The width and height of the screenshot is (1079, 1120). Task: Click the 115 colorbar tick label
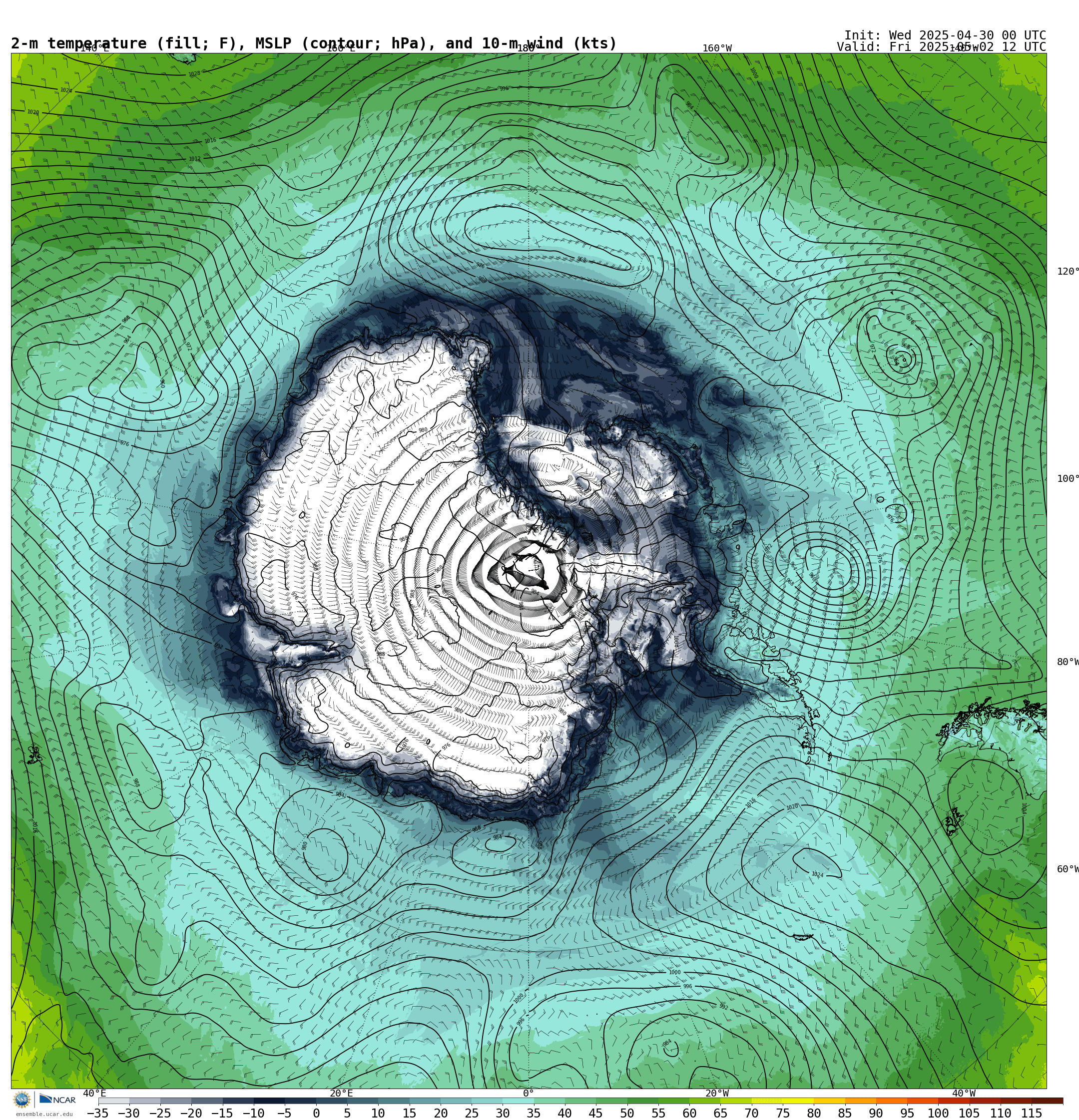pos(1032,1113)
